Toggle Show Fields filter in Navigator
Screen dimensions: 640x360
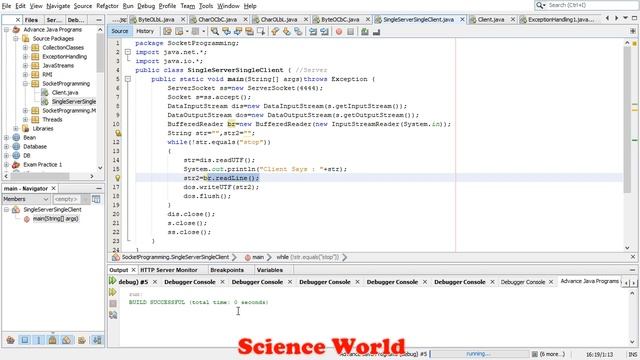coord(25,340)
